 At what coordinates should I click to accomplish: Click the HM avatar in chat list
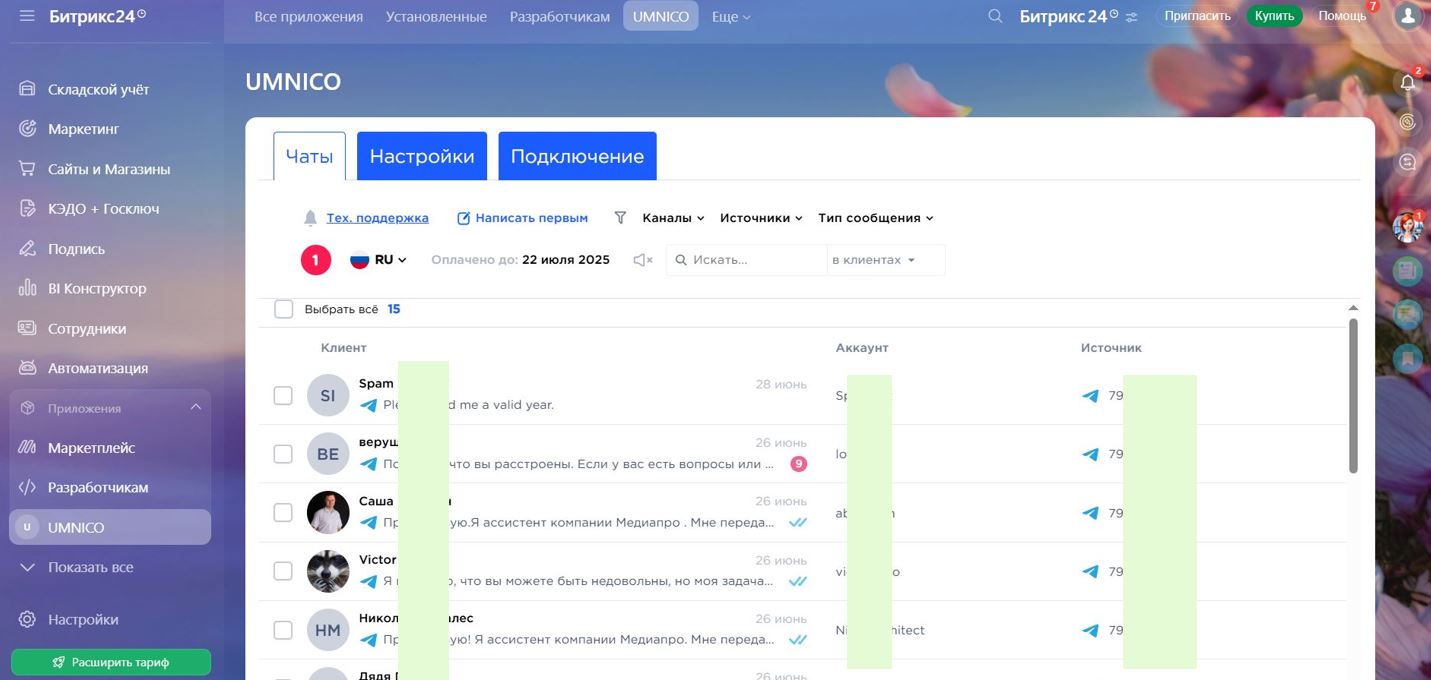tap(328, 630)
